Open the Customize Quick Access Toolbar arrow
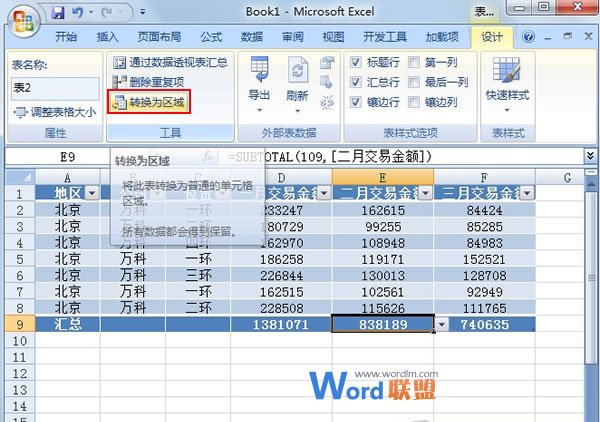 tap(142, 13)
